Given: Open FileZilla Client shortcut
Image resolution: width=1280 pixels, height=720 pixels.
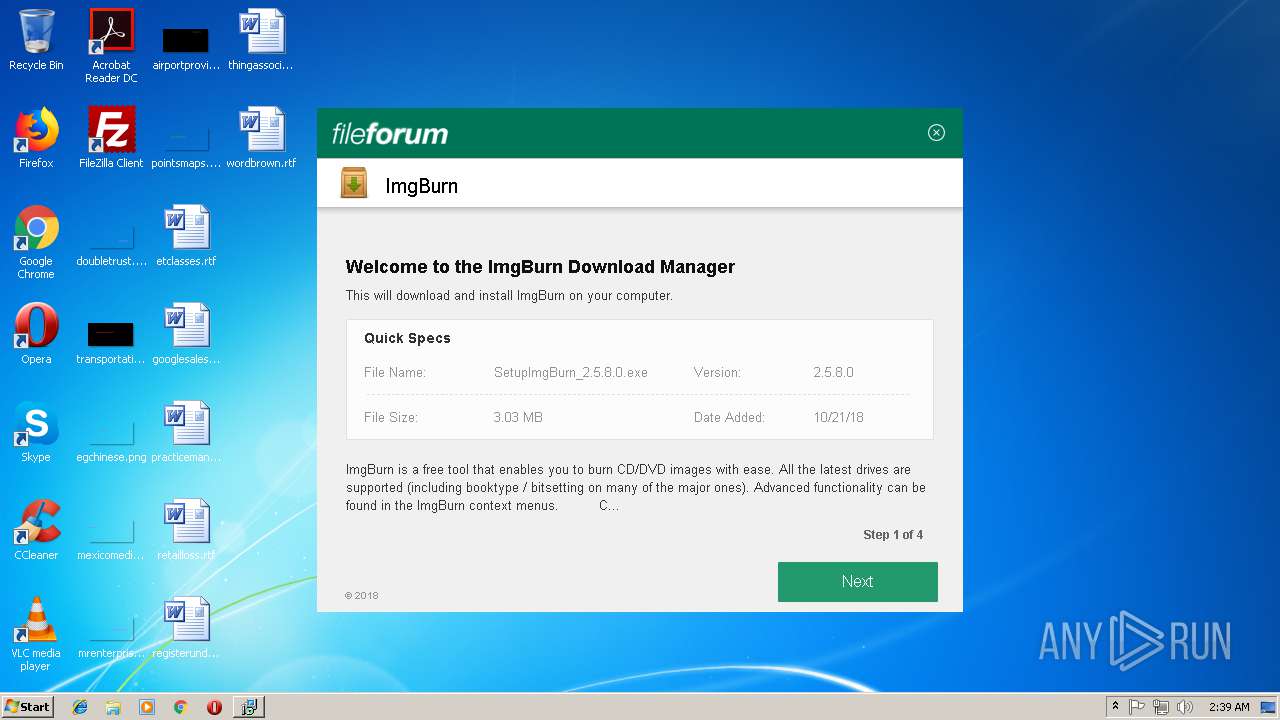Looking at the screenshot, I should (111, 138).
